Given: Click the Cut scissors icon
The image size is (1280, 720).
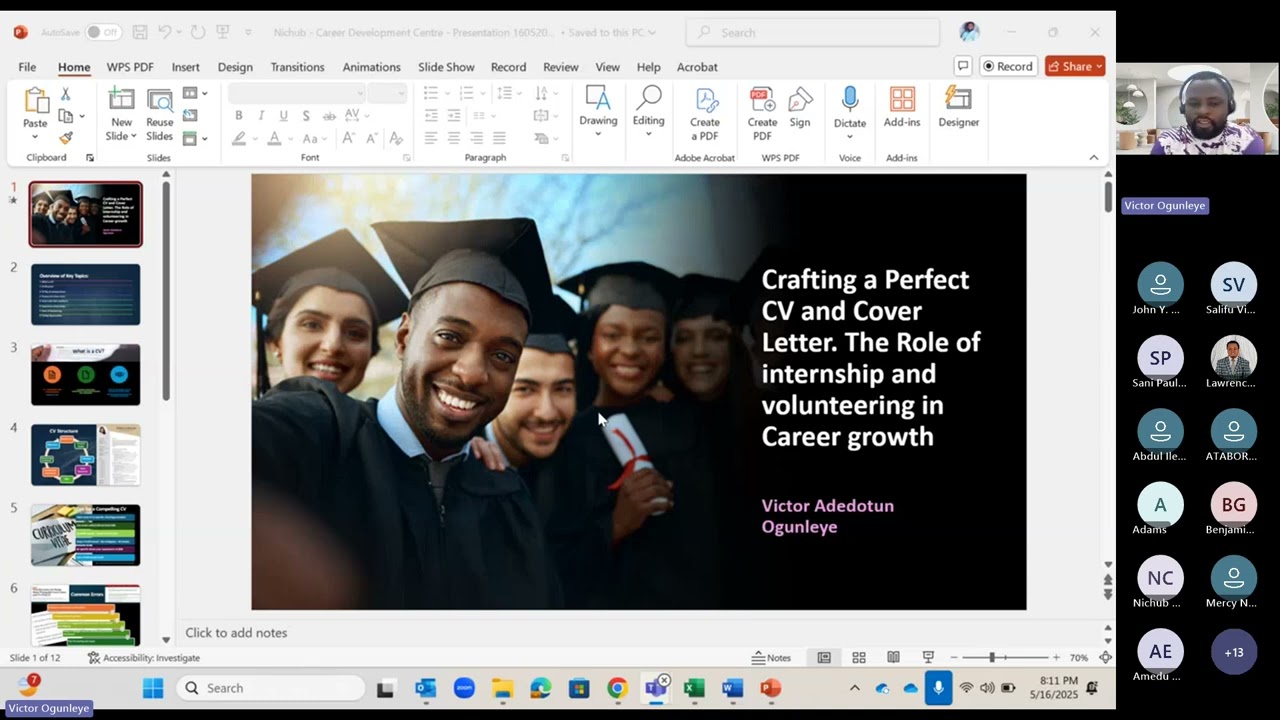Looking at the screenshot, I should [x=66, y=94].
